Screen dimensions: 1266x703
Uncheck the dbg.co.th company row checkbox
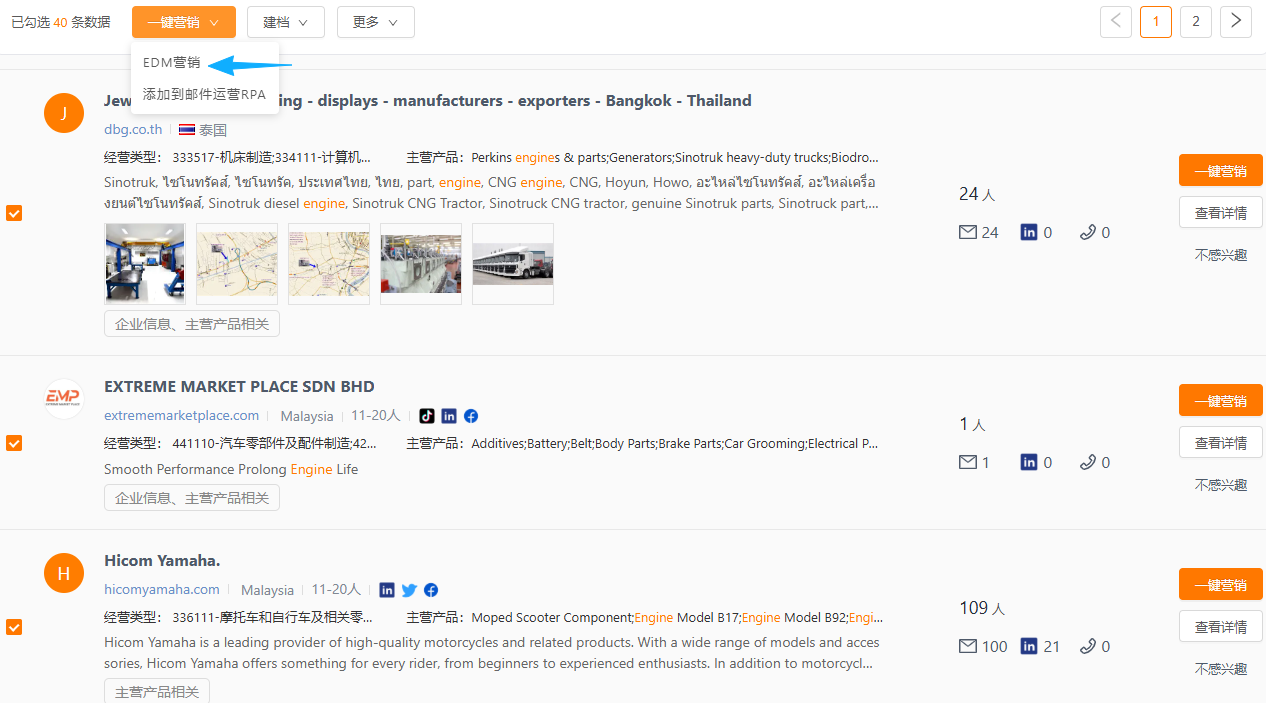pos(14,213)
